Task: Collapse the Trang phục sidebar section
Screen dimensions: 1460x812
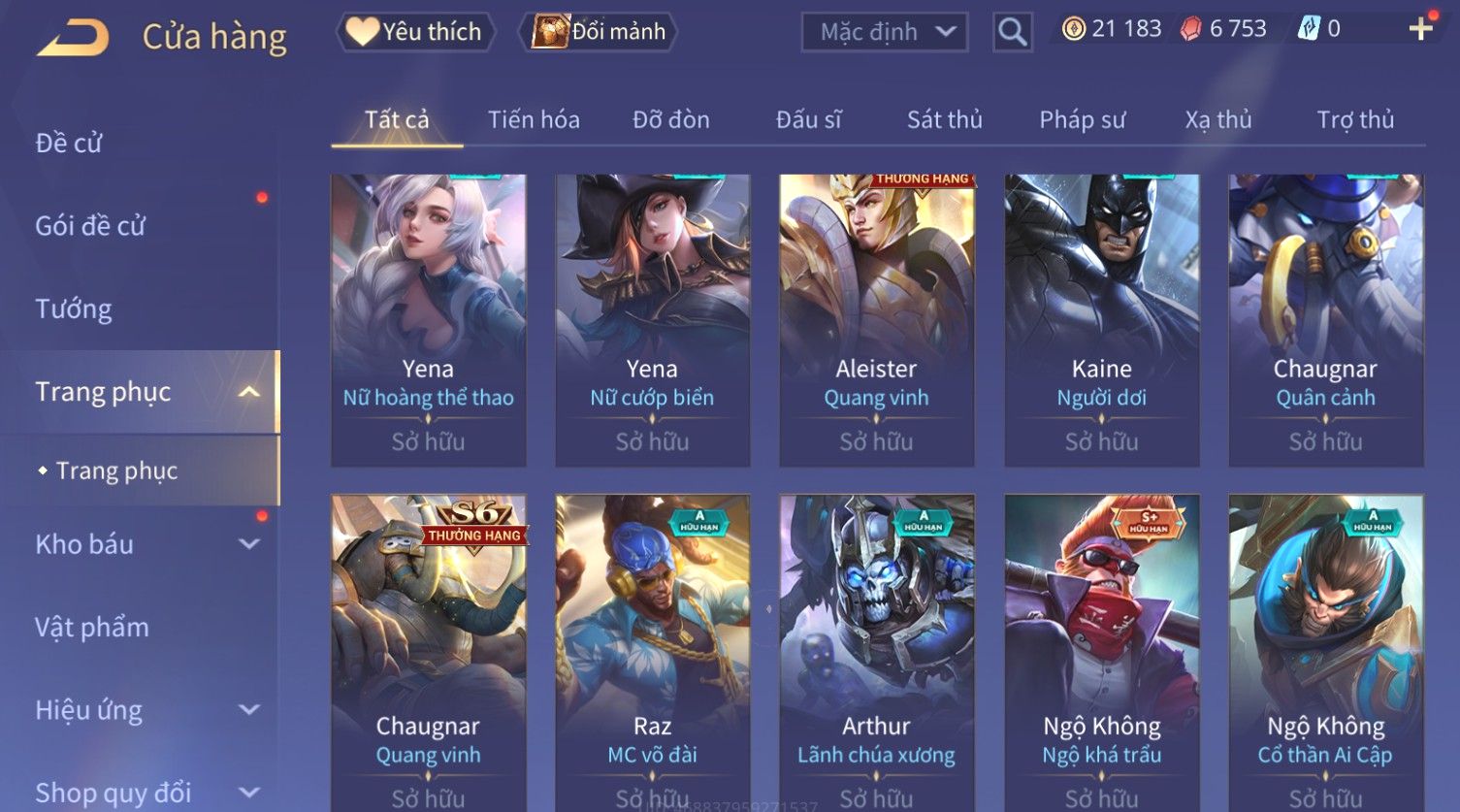Action: click(249, 392)
